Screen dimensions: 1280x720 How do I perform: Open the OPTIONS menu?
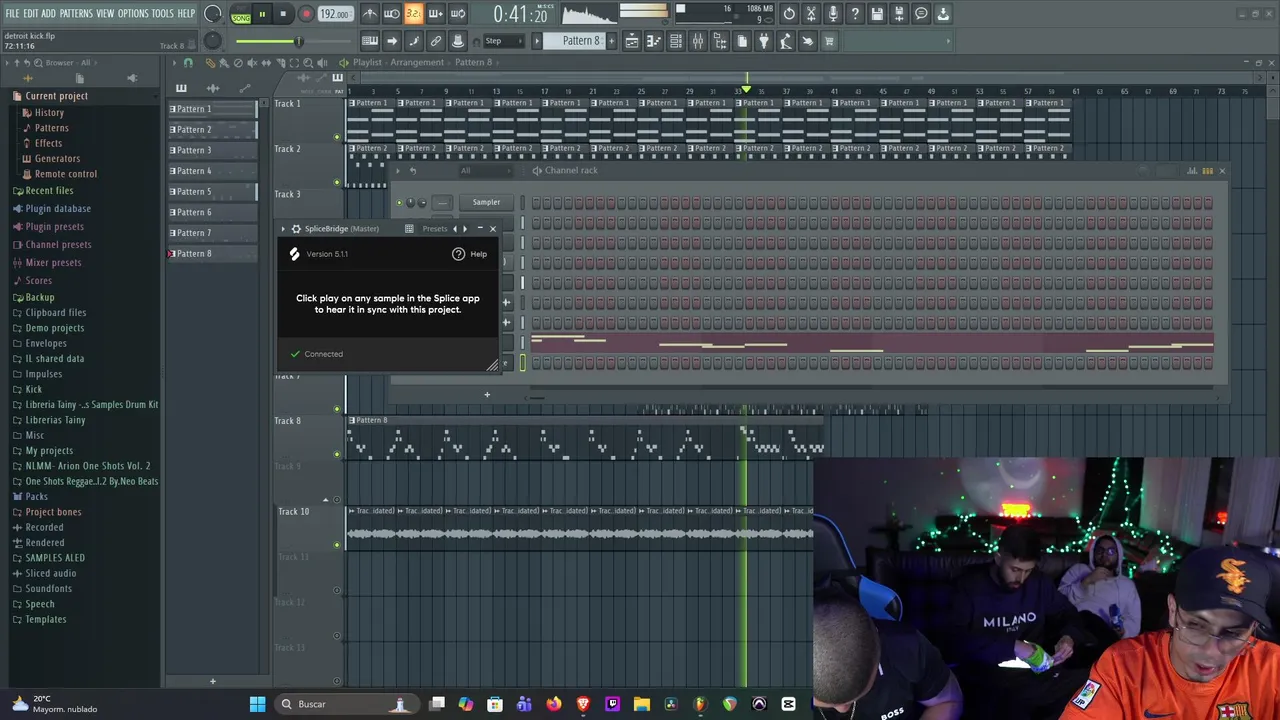tap(133, 14)
